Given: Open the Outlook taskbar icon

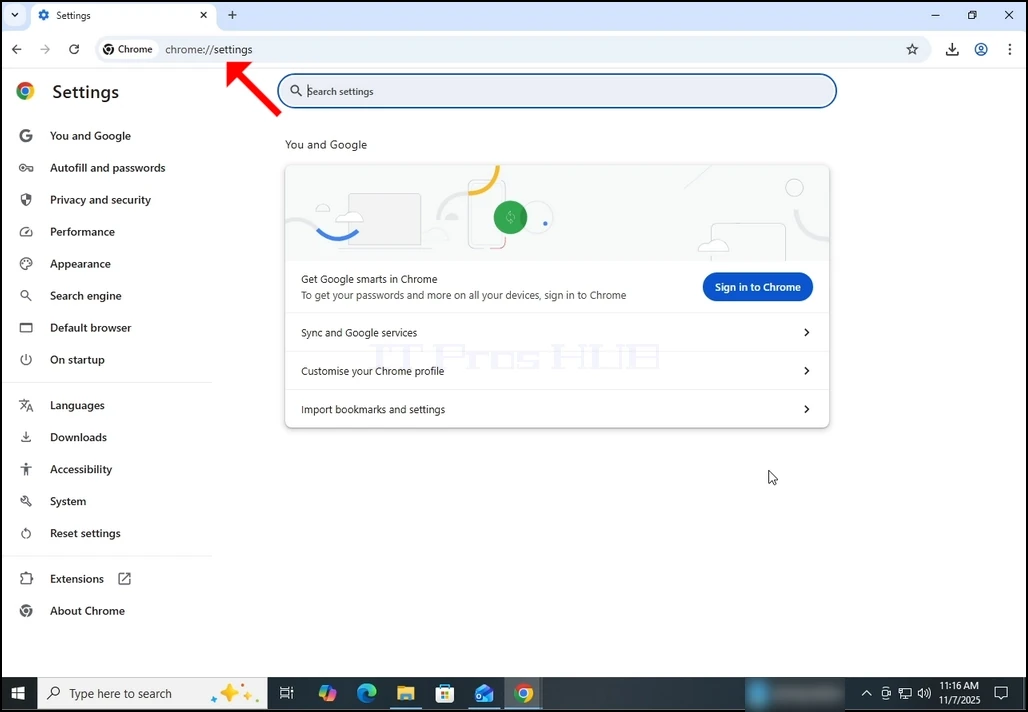Looking at the screenshot, I should tap(484, 694).
